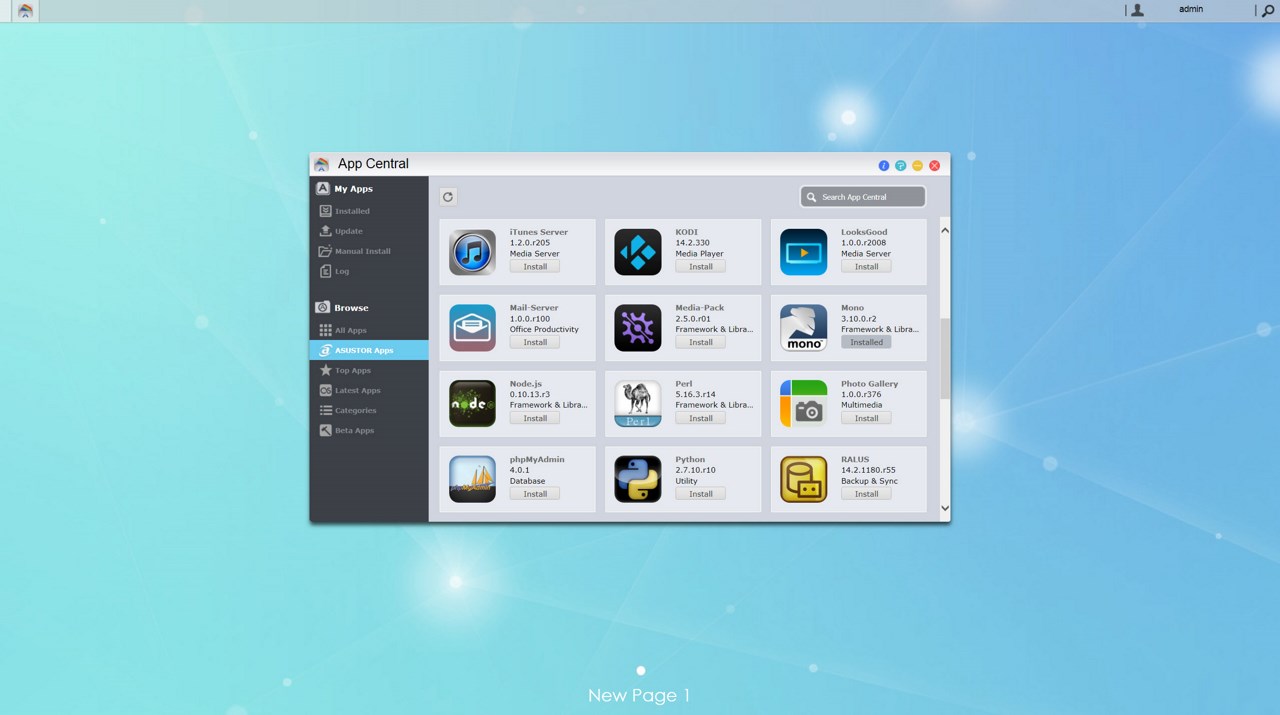
Task: Select ASUSTOR Apps in sidebar
Action: (x=369, y=350)
